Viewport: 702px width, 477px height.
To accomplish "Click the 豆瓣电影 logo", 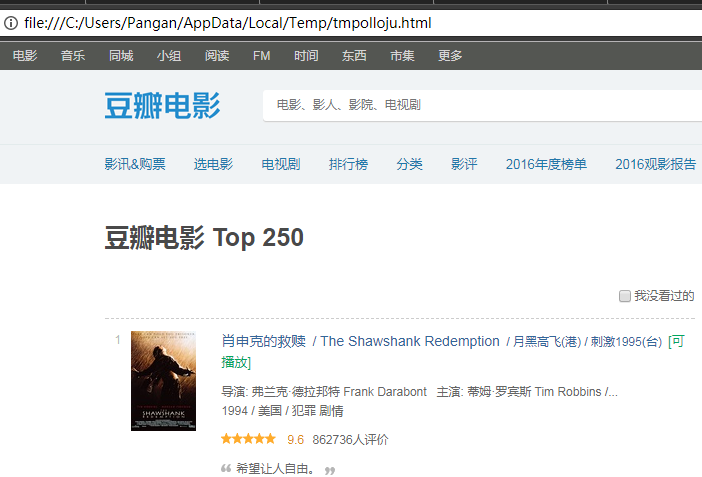I will click(163, 106).
